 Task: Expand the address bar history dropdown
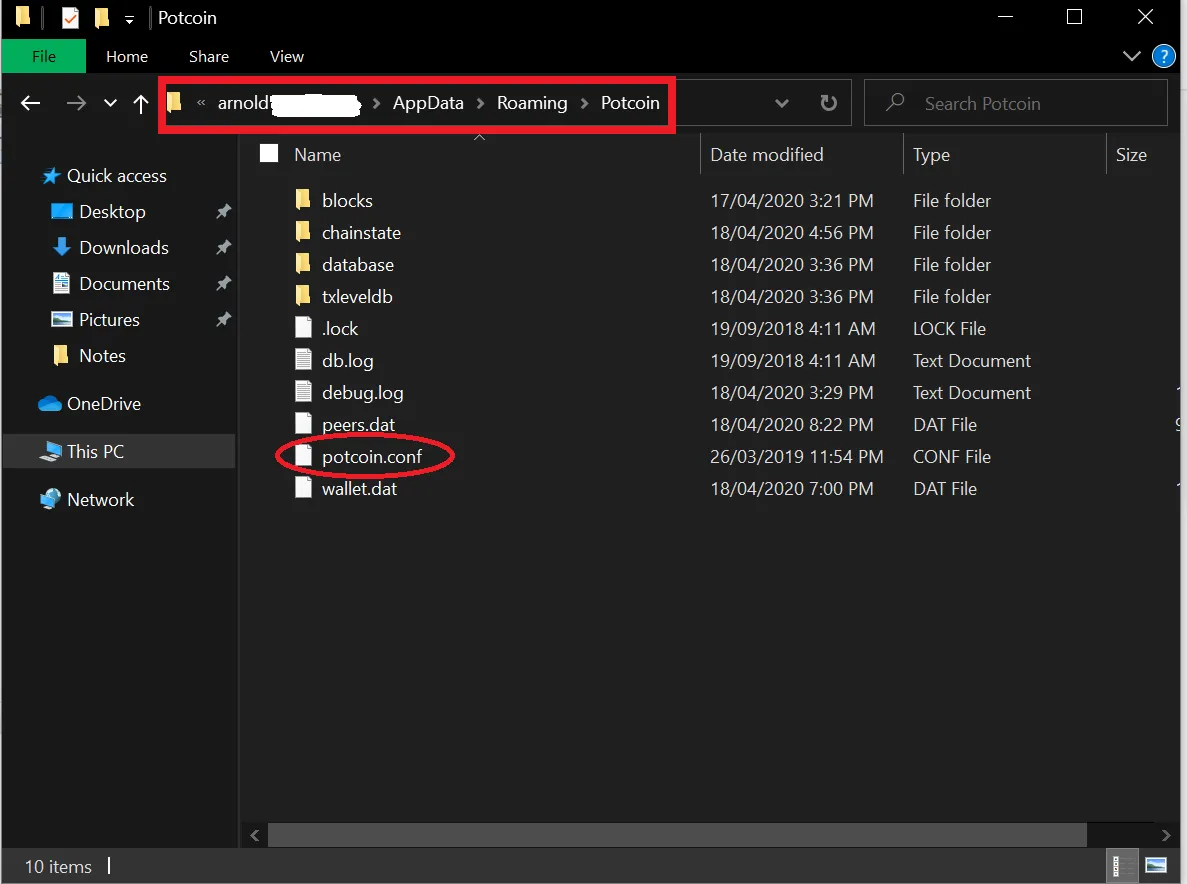click(782, 103)
